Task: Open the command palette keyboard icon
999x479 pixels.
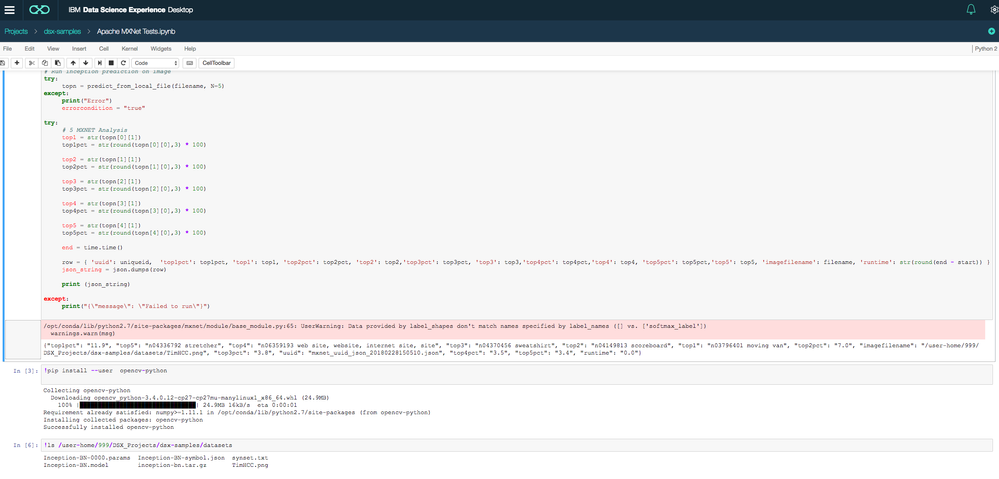Action: pos(189,63)
